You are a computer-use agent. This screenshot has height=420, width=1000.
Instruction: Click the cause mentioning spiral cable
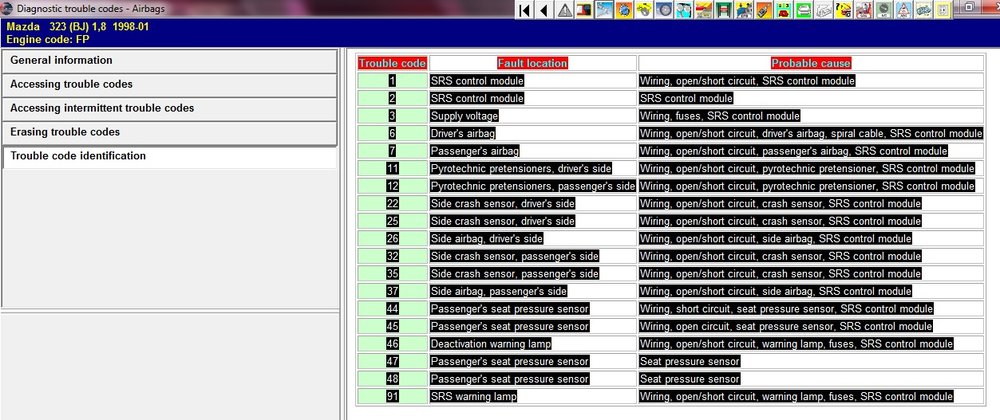click(x=811, y=133)
